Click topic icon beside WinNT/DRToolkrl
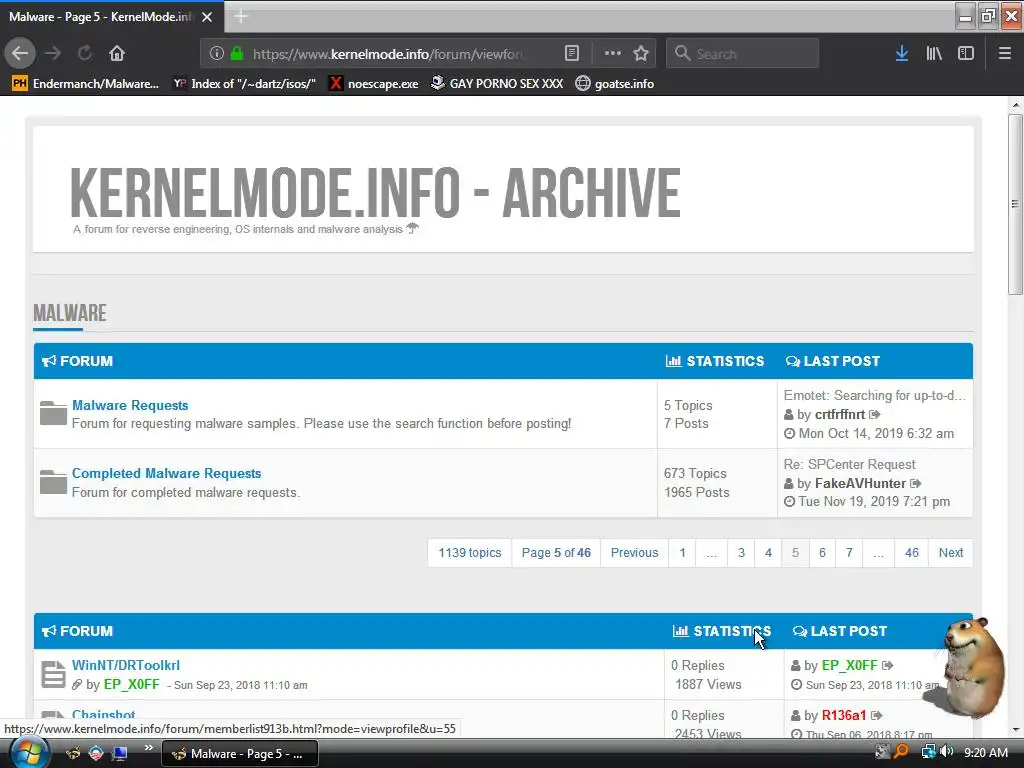 (53, 675)
